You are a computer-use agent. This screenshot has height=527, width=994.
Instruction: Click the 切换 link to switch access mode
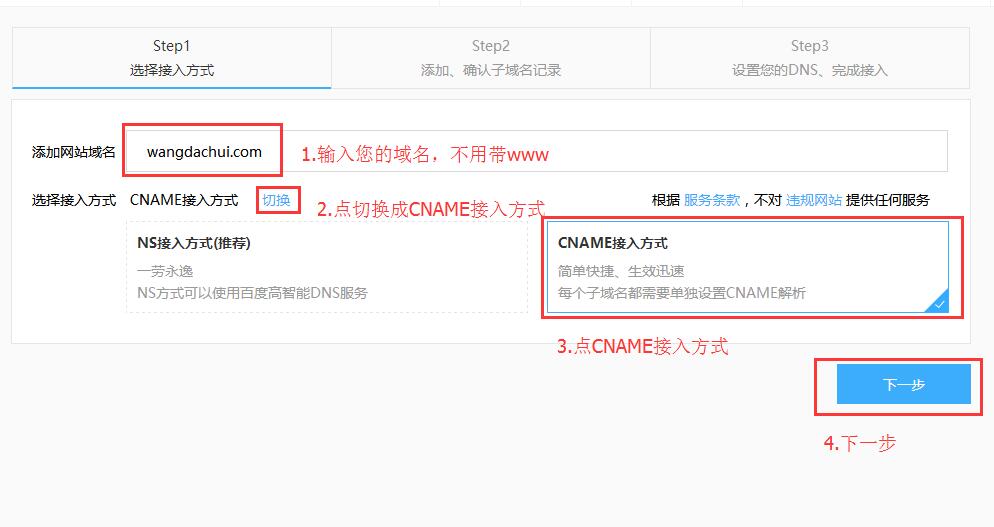coord(276,200)
